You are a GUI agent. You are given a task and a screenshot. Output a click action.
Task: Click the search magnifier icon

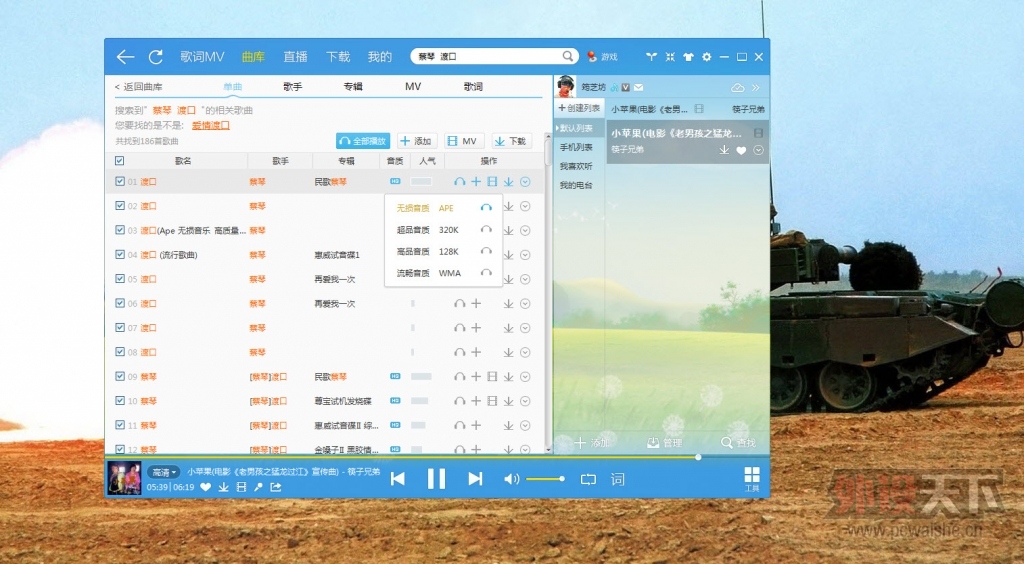568,57
